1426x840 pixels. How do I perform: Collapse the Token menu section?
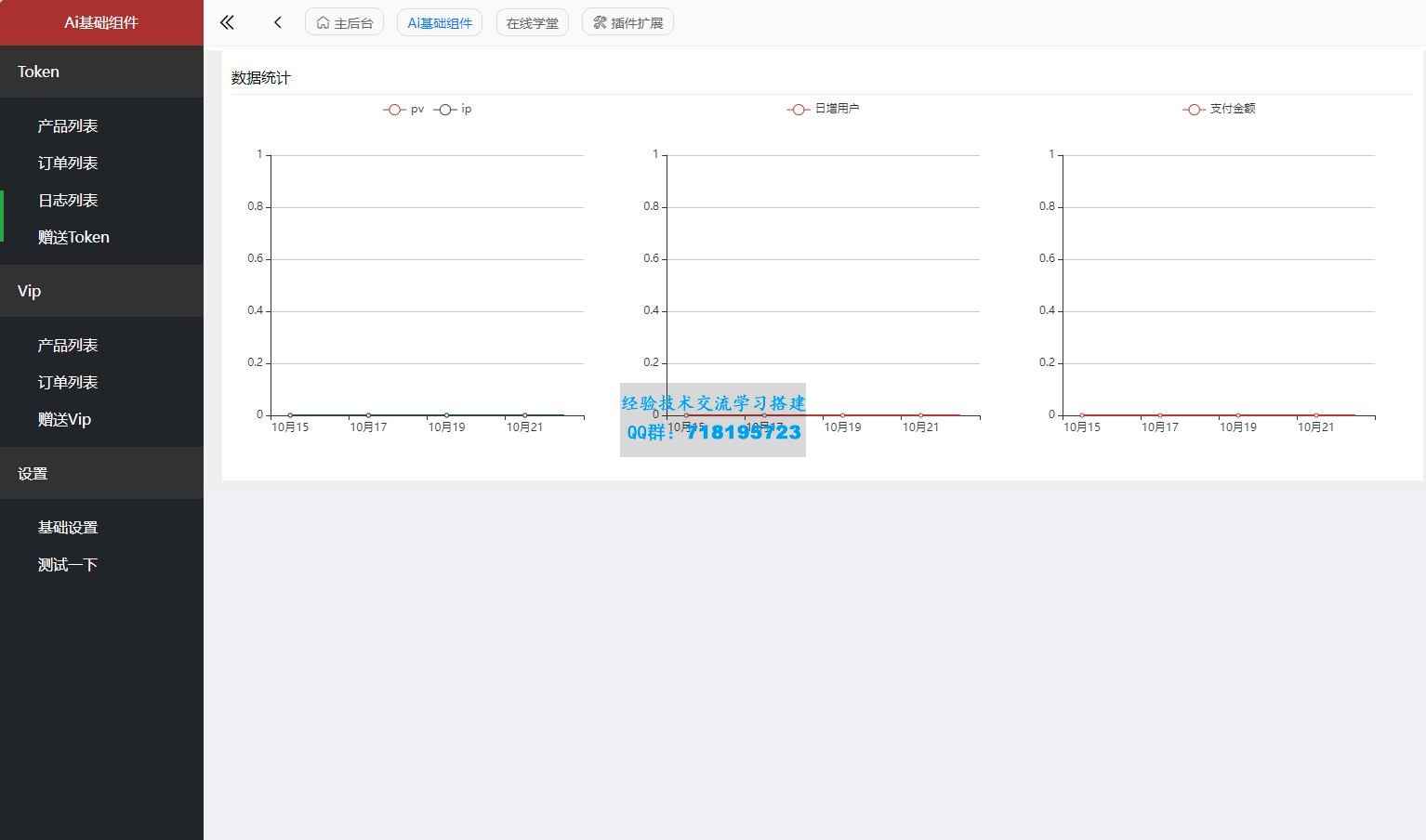101,72
